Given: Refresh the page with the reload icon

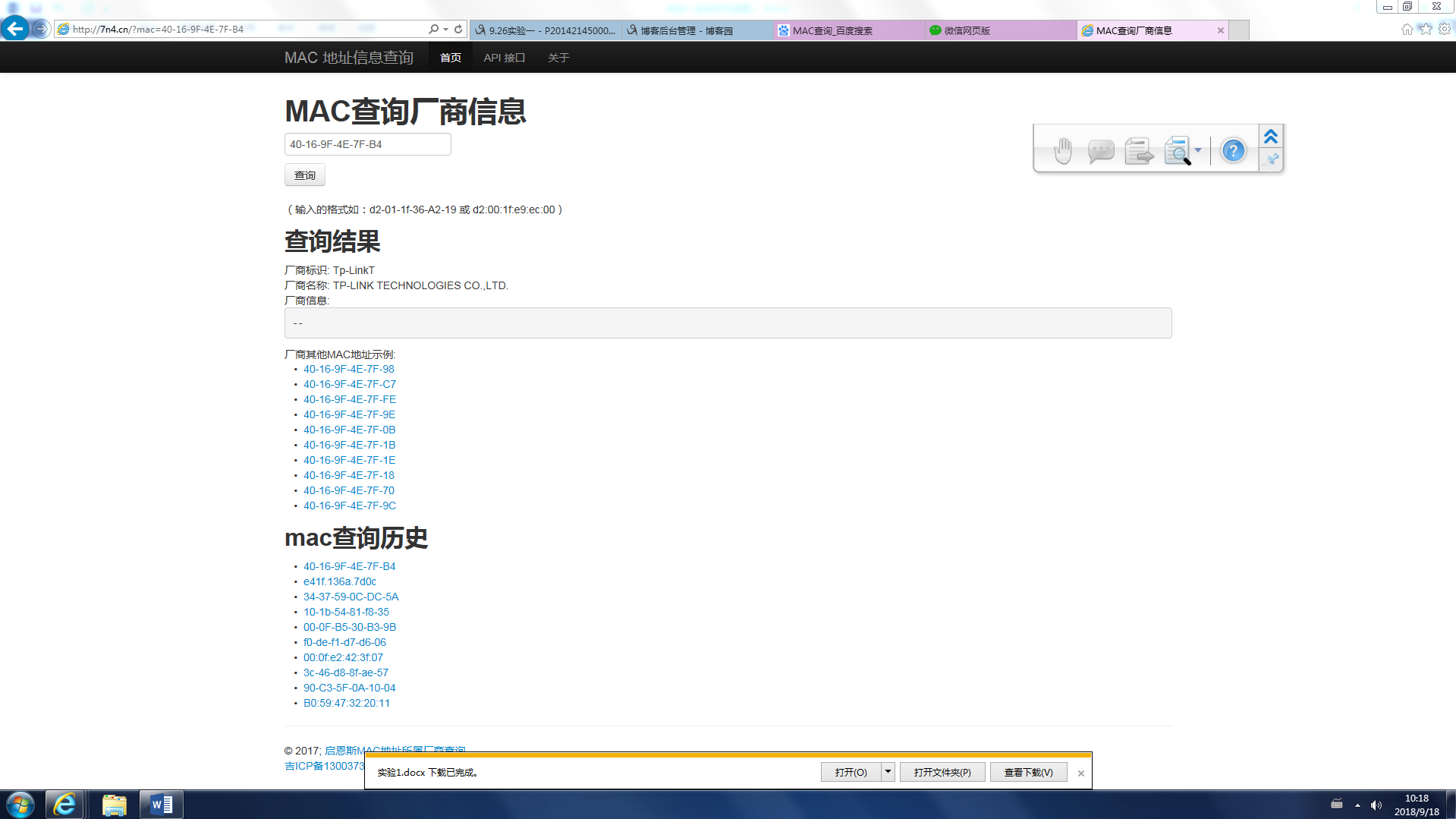Looking at the screenshot, I should point(458,29).
